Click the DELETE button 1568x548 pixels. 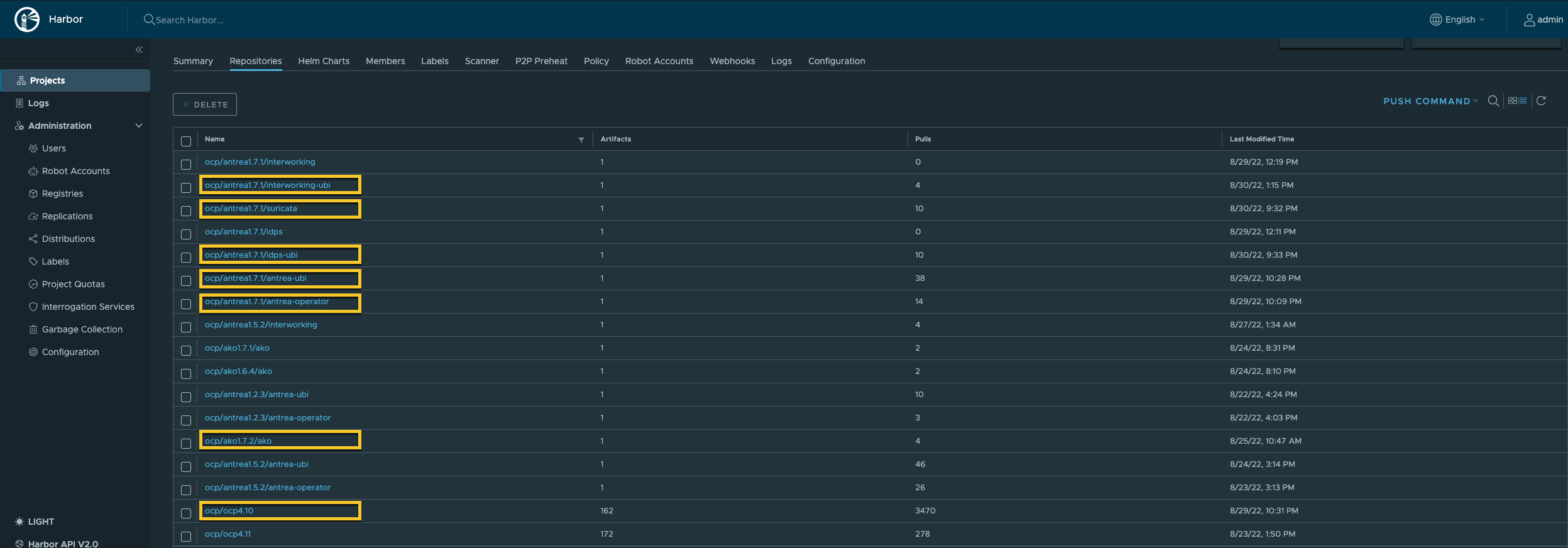pyautogui.click(x=205, y=104)
